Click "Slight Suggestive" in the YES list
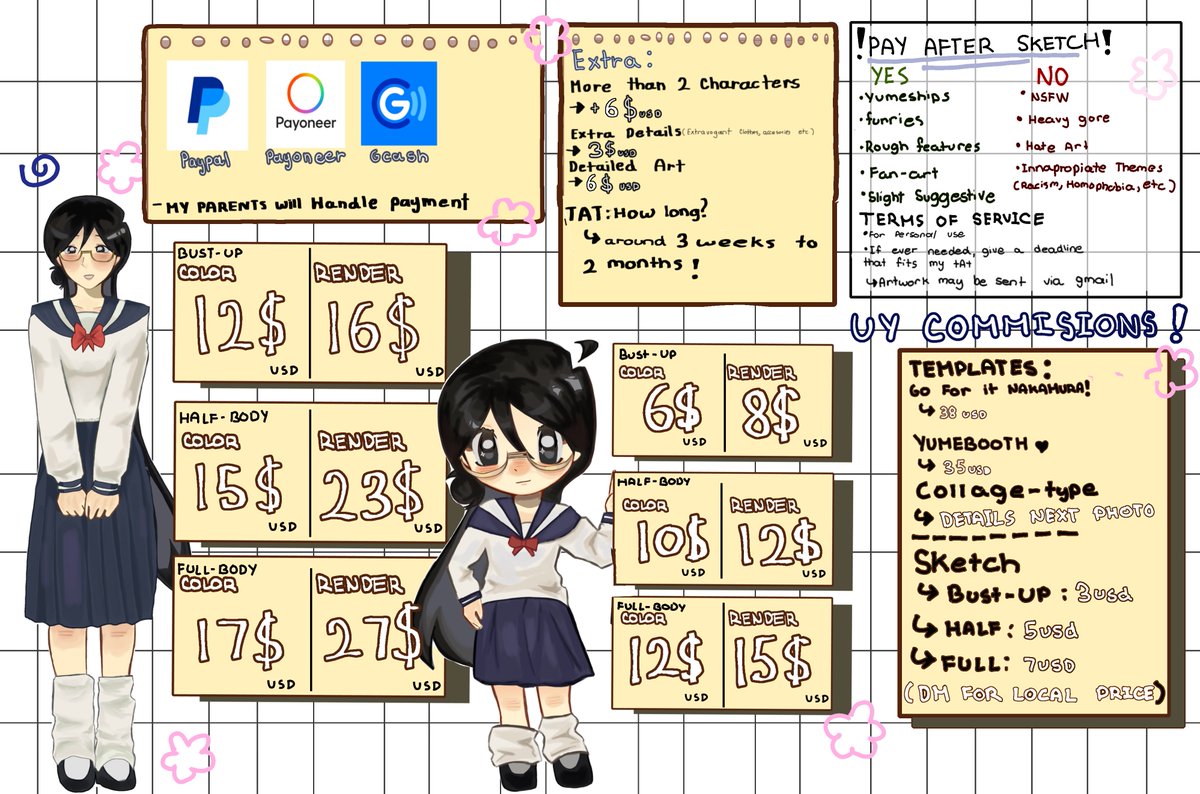Screen dimensions: 1200x794 pos(926,196)
